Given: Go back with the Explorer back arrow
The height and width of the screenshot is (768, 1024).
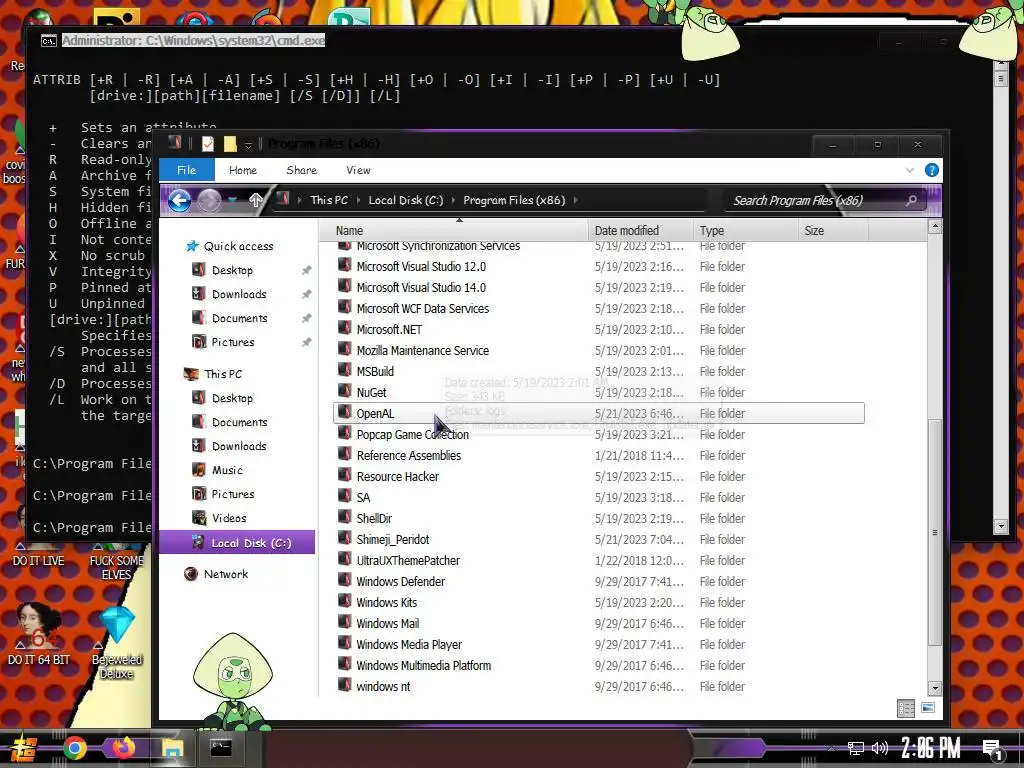Looking at the screenshot, I should 180,200.
